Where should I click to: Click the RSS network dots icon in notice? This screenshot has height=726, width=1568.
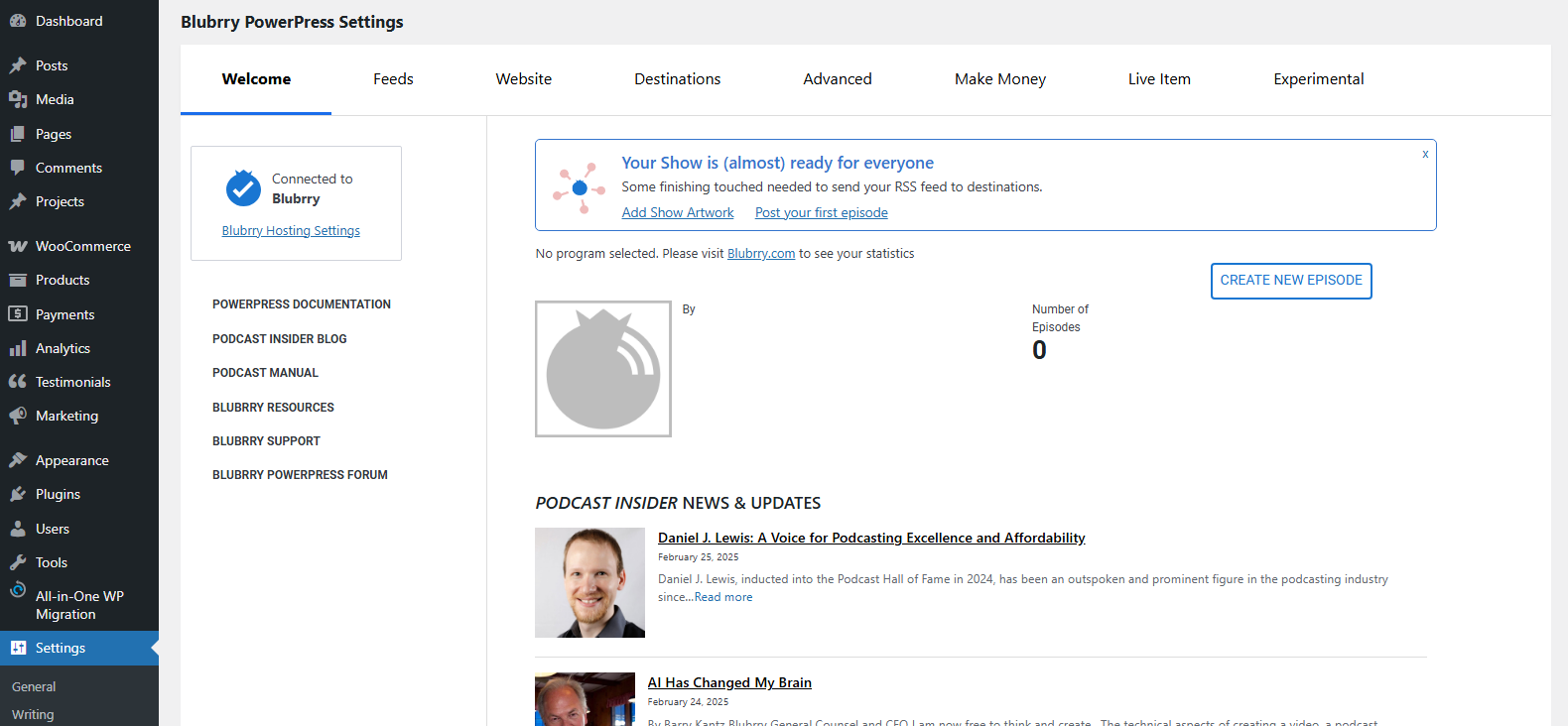[x=580, y=187]
